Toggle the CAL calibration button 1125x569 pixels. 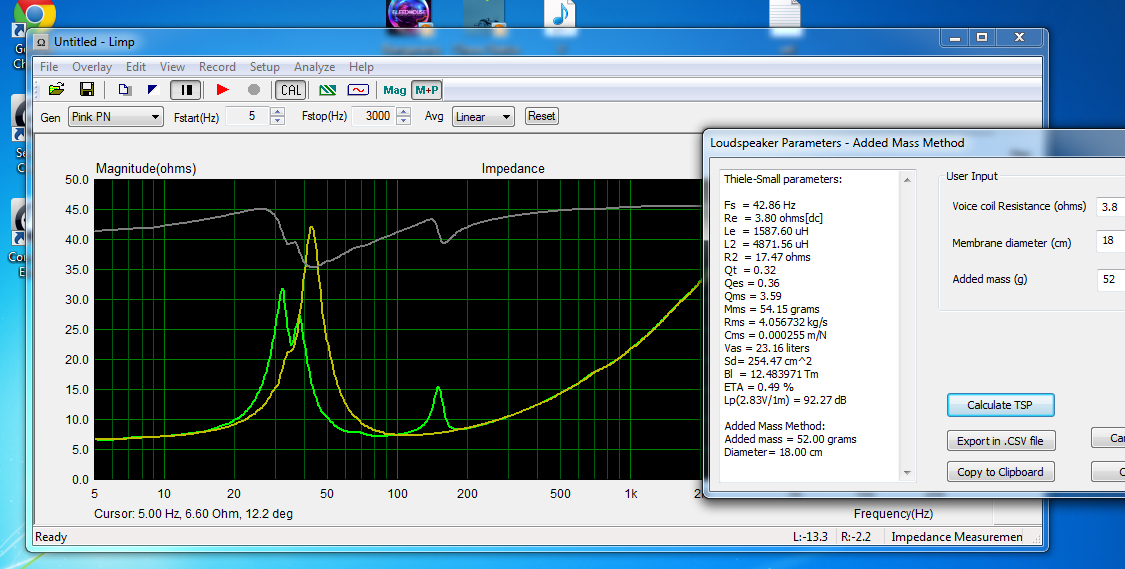click(x=291, y=90)
